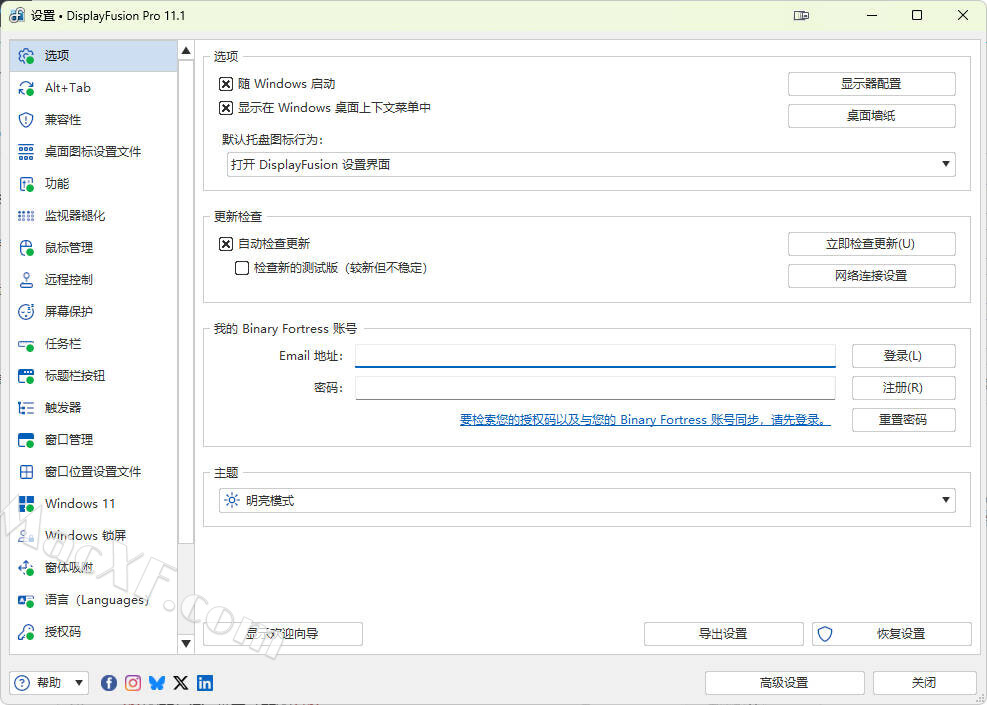This screenshot has height=705, width=987.
Task: Click the monitor icon in title bar
Action: [x=801, y=16]
